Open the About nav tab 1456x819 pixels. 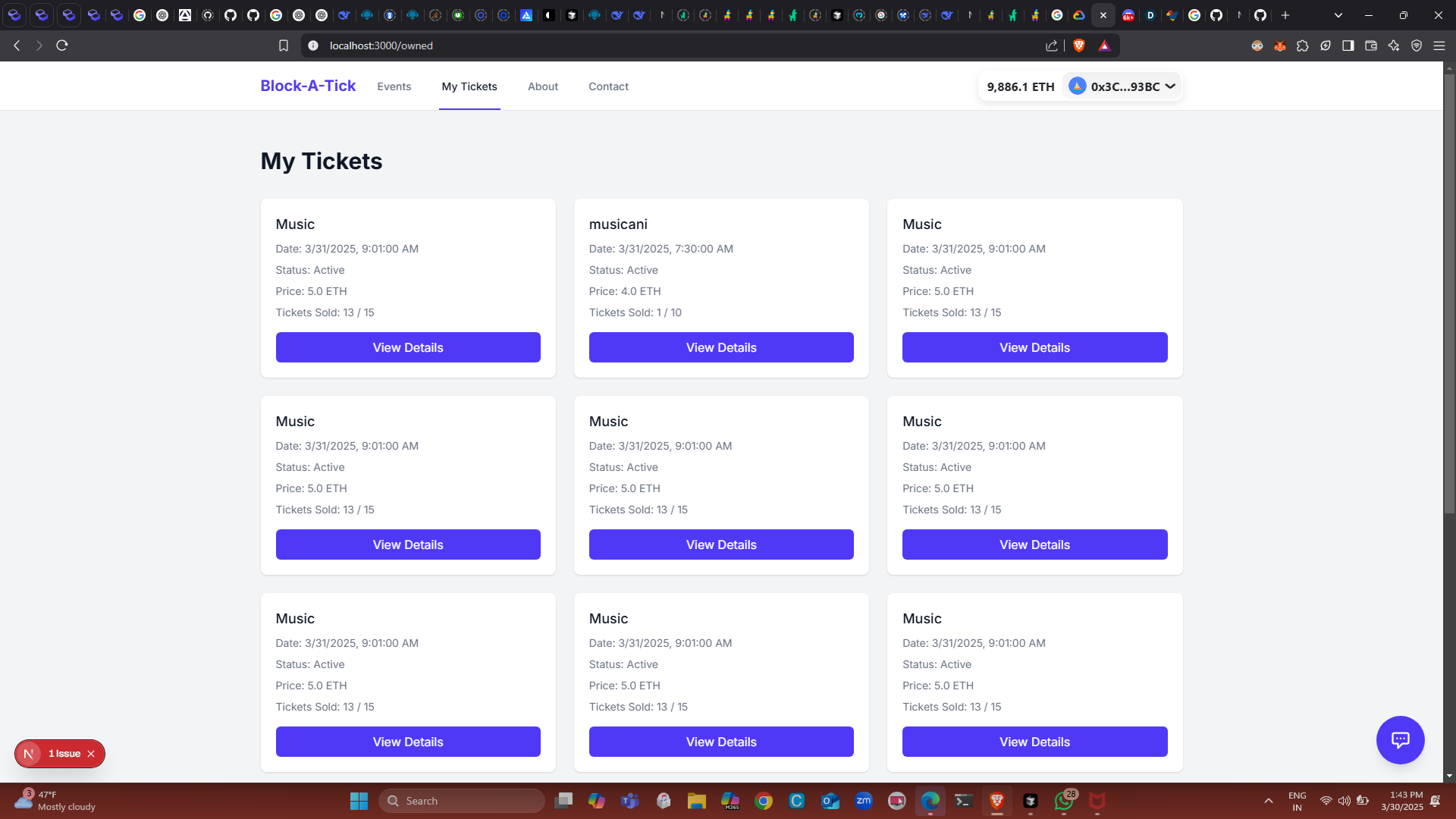543,86
